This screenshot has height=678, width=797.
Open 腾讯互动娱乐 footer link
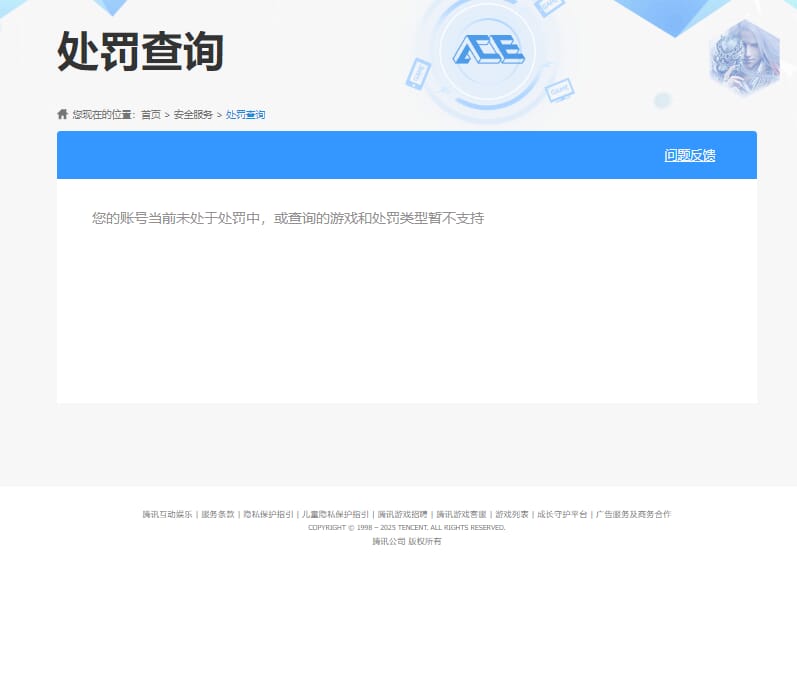(167, 514)
